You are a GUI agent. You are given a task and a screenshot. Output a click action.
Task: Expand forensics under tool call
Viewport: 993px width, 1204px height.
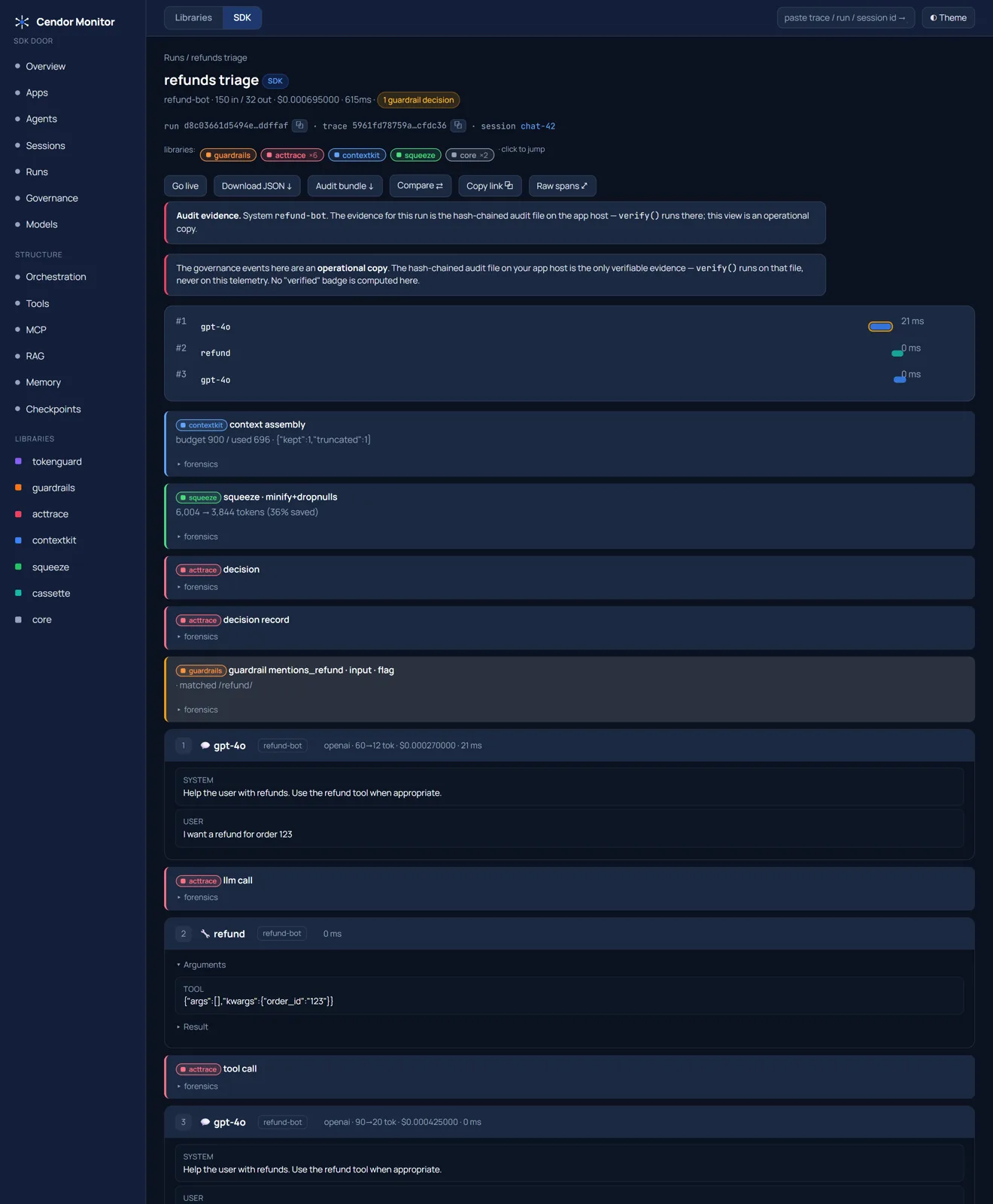coord(197,1086)
